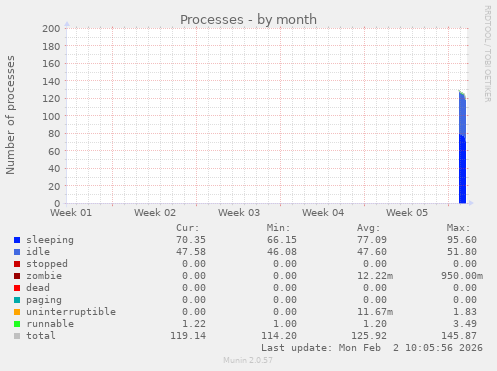The image size is (497, 371).
Task: Click the 'idle' legend label
Action: (38, 252)
